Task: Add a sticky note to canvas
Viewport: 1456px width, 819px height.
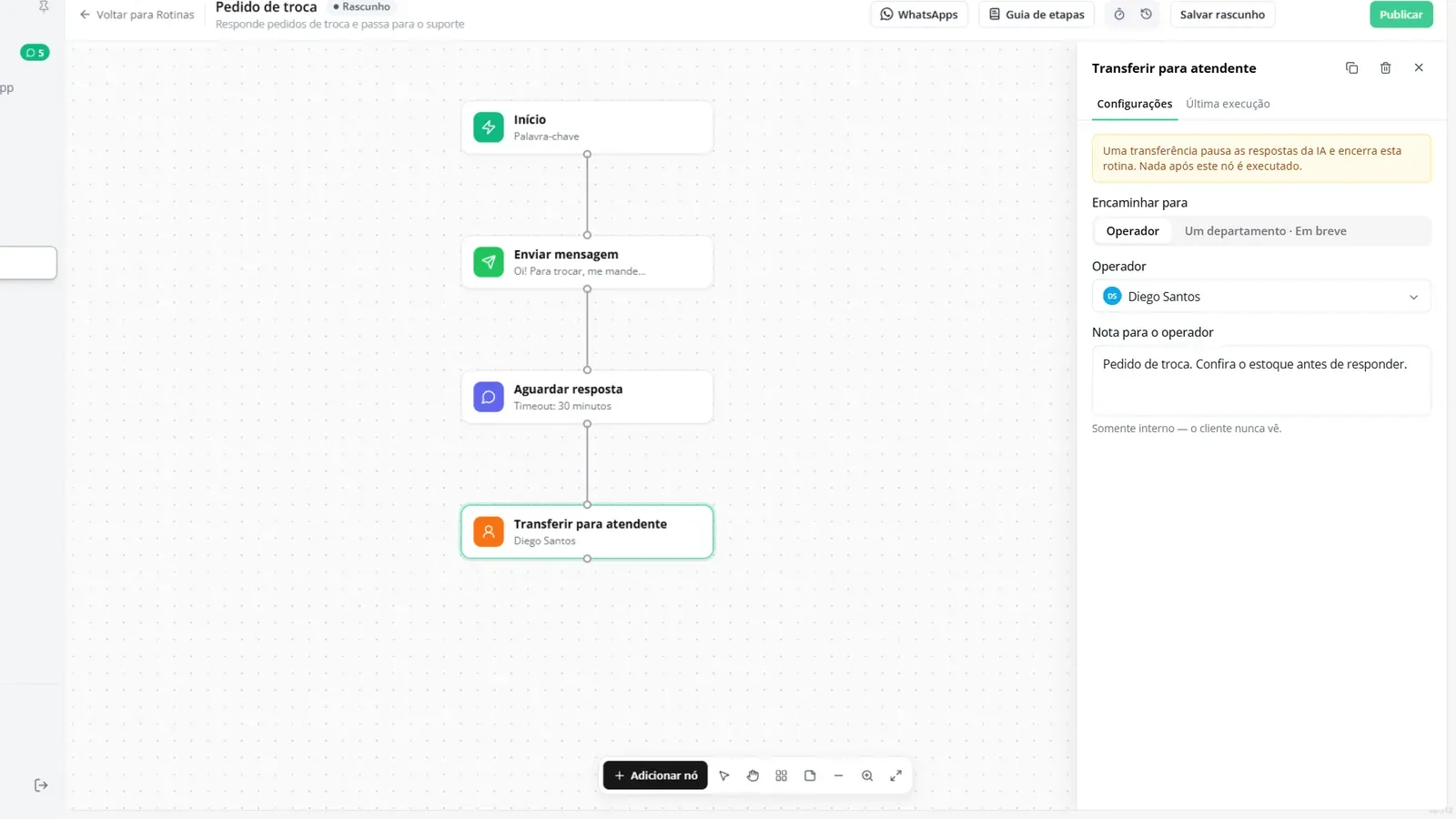Action: (810, 775)
